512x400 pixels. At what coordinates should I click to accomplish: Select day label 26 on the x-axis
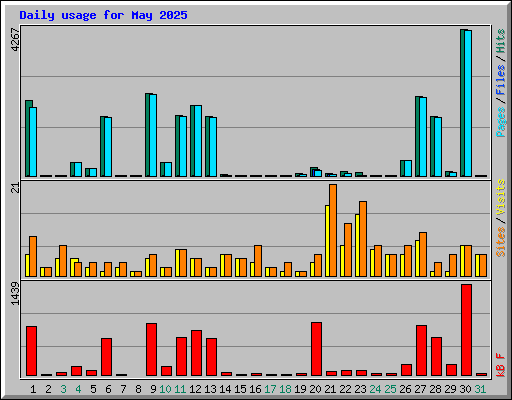[x=405, y=389]
